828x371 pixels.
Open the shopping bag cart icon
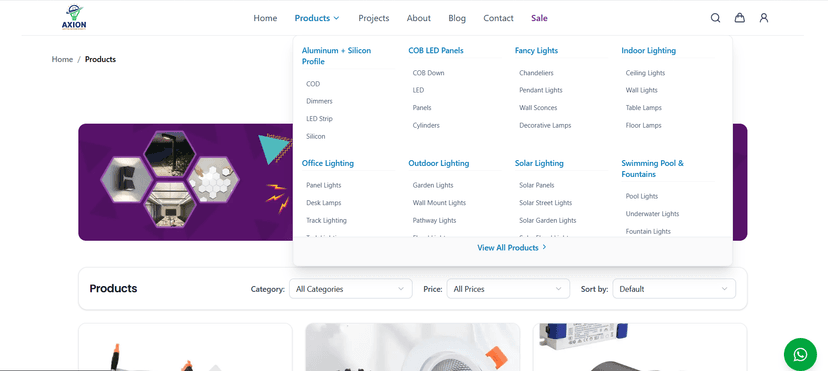point(740,18)
